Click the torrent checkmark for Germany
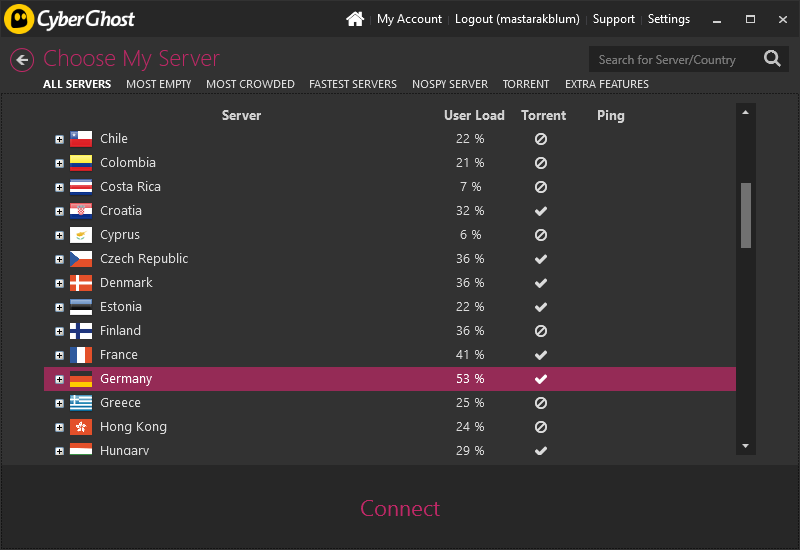 [x=541, y=379]
